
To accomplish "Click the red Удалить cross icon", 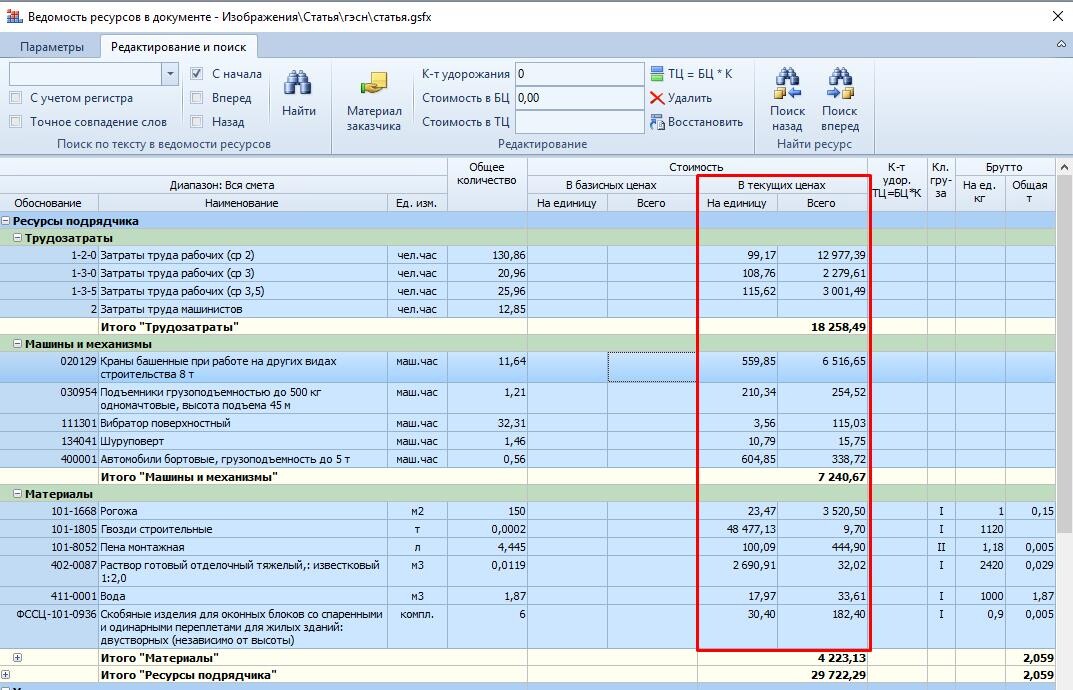I will (x=657, y=98).
